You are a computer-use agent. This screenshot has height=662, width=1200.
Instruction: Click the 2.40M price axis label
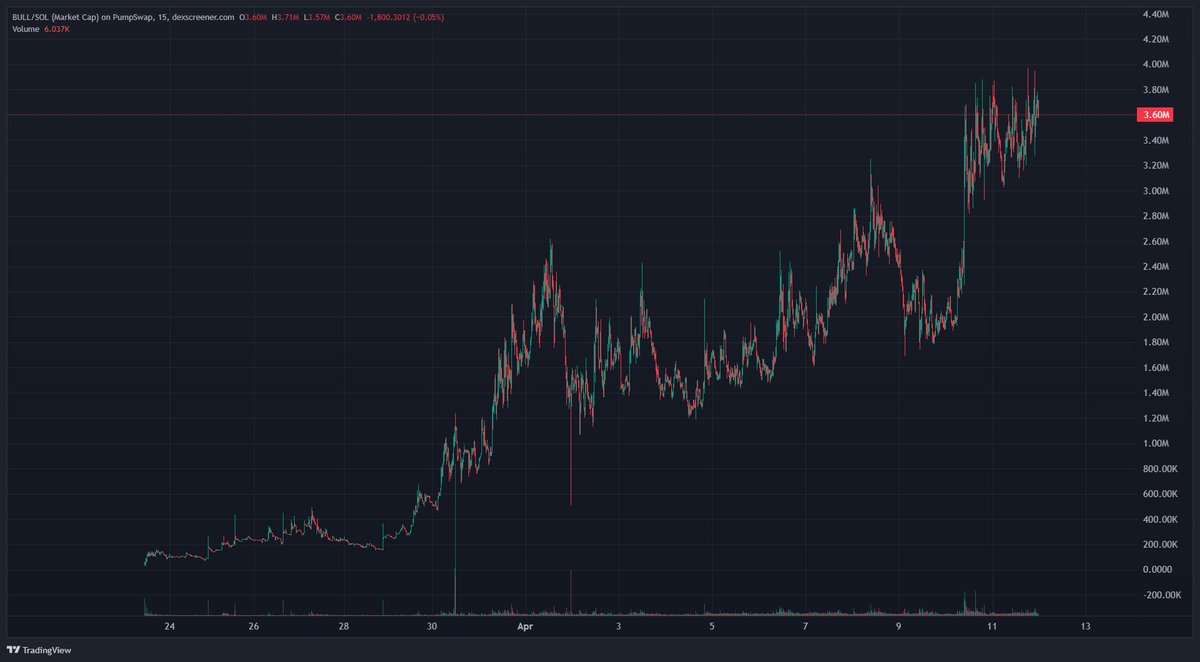pyautogui.click(x=1155, y=266)
